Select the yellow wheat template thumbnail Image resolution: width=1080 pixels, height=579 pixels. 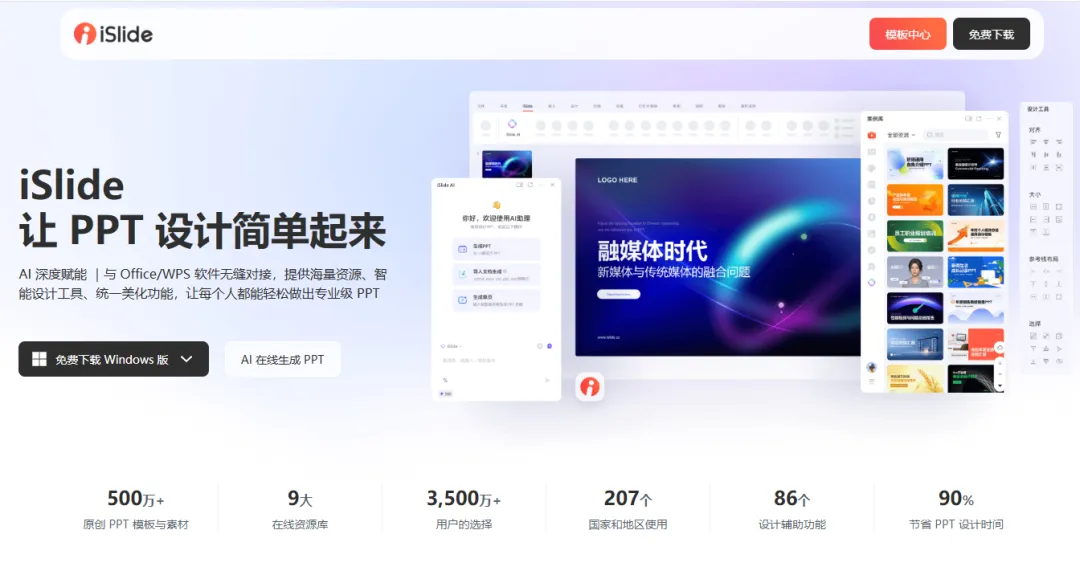(x=915, y=378)
